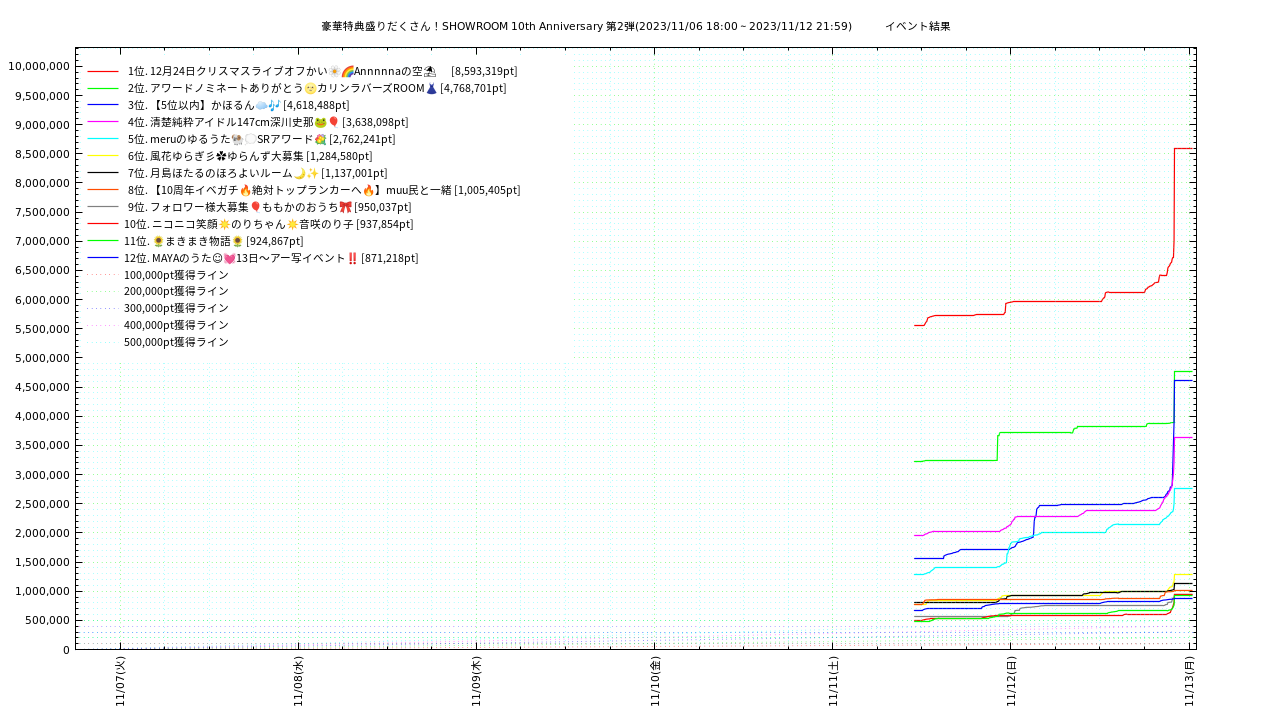Select legend entry 6位 風花ゆらぎ 1,284,580pt

250,157
